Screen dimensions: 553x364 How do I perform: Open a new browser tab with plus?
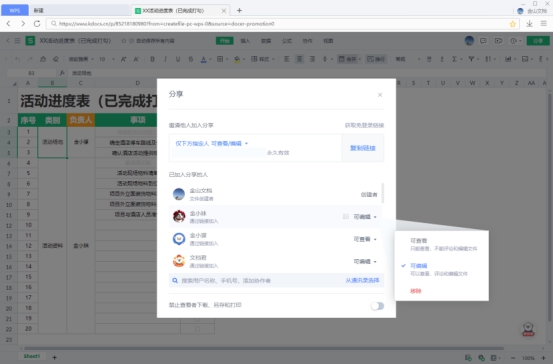tap(239, 10)
